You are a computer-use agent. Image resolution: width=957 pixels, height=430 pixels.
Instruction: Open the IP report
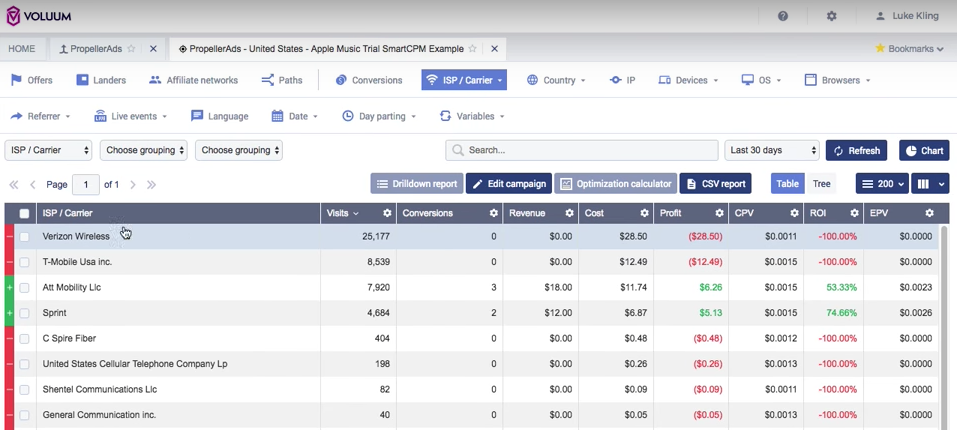[x=623, y=80]
